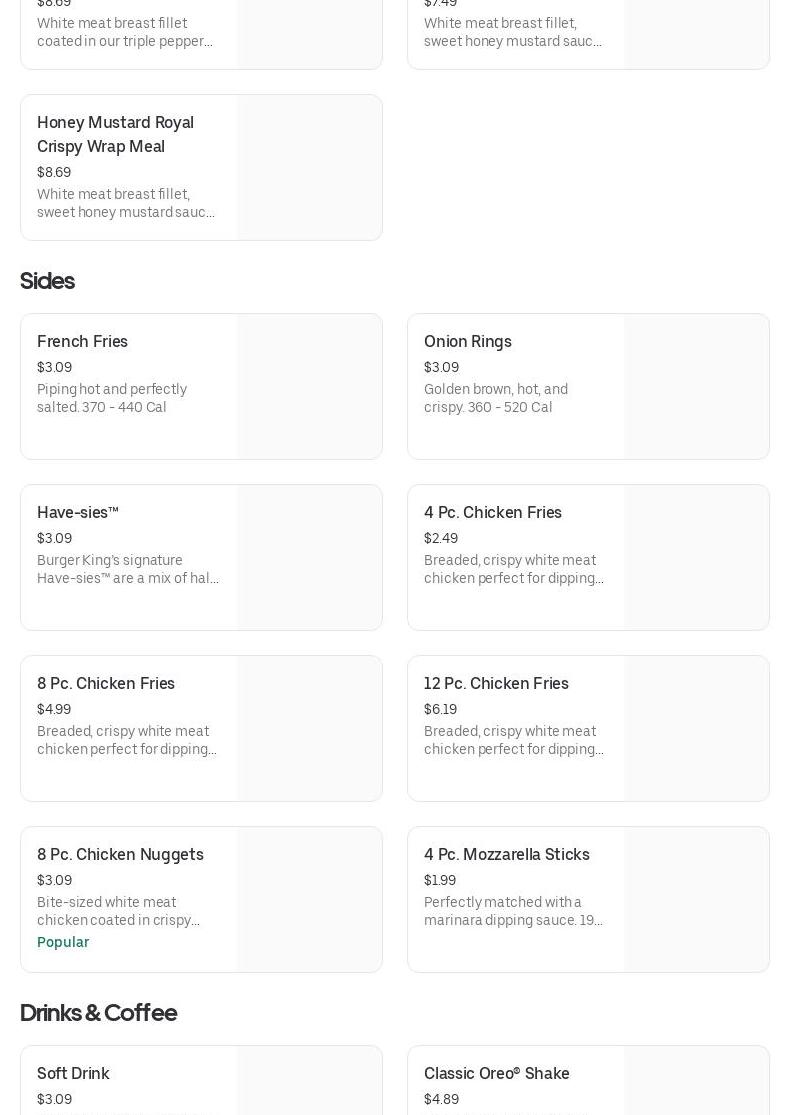
Task: Select 4 Pc. Chicken Fries title
Action: 492,513
